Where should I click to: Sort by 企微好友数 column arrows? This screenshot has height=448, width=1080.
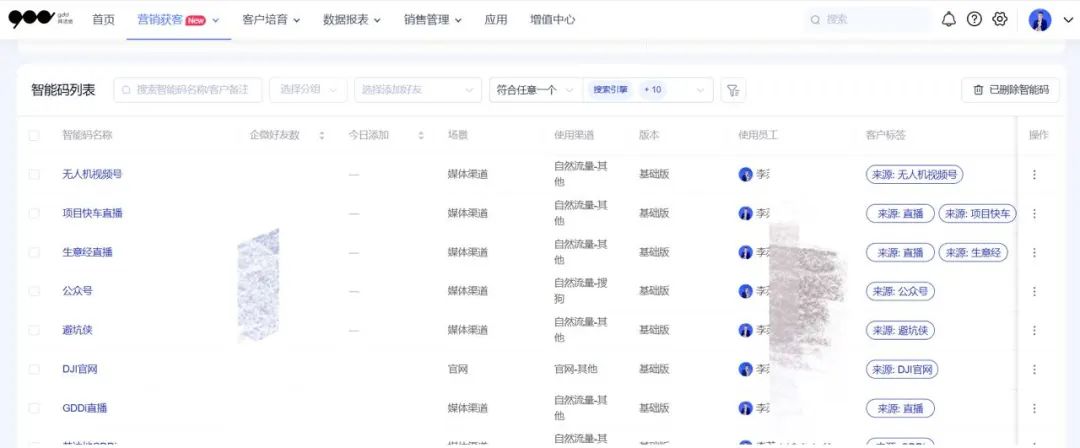point(322,136)
